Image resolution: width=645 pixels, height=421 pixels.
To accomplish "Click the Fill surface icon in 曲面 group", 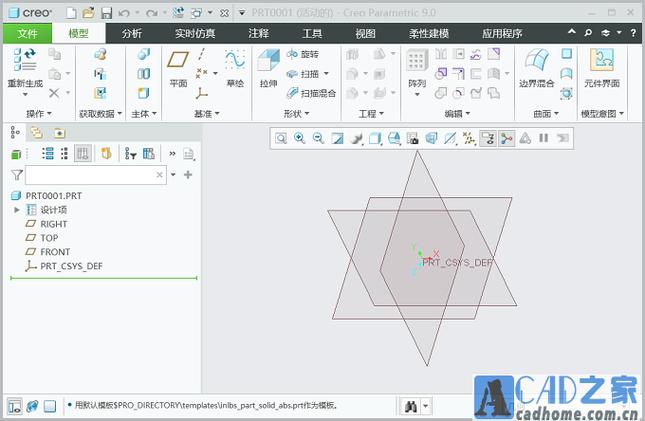I will (567, 53).
